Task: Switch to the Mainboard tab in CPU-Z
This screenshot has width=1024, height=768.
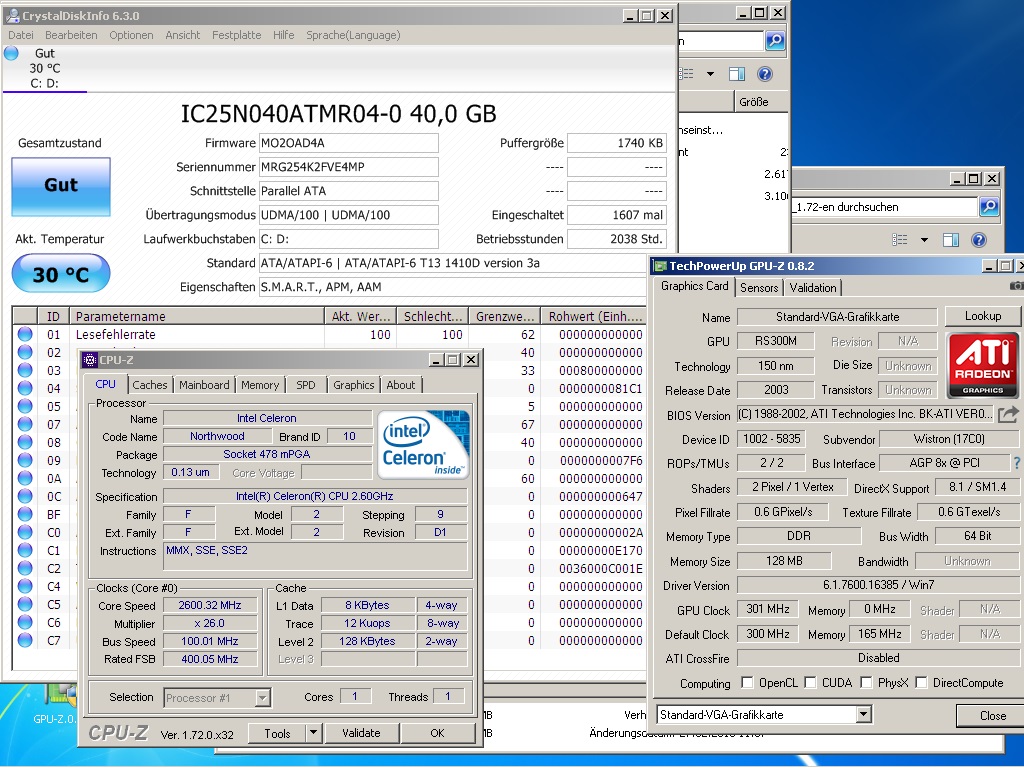Action: pyautogui.click(x=204, y=385)
